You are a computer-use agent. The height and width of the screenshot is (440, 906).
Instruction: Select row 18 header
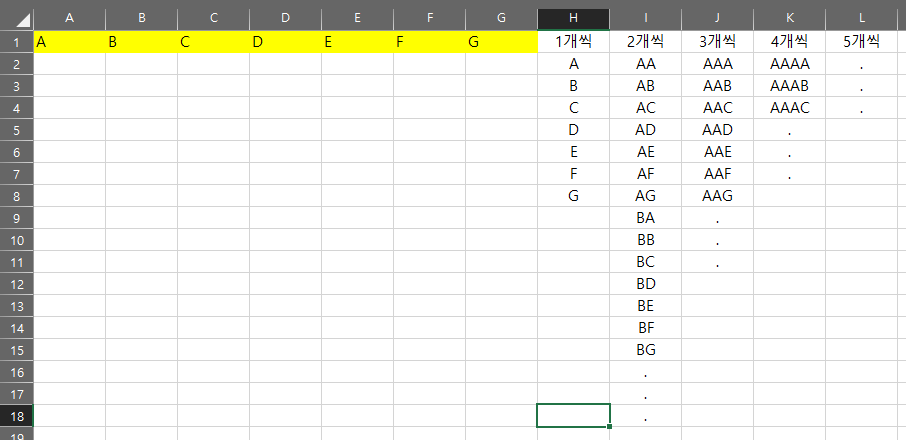coord(17,415)
